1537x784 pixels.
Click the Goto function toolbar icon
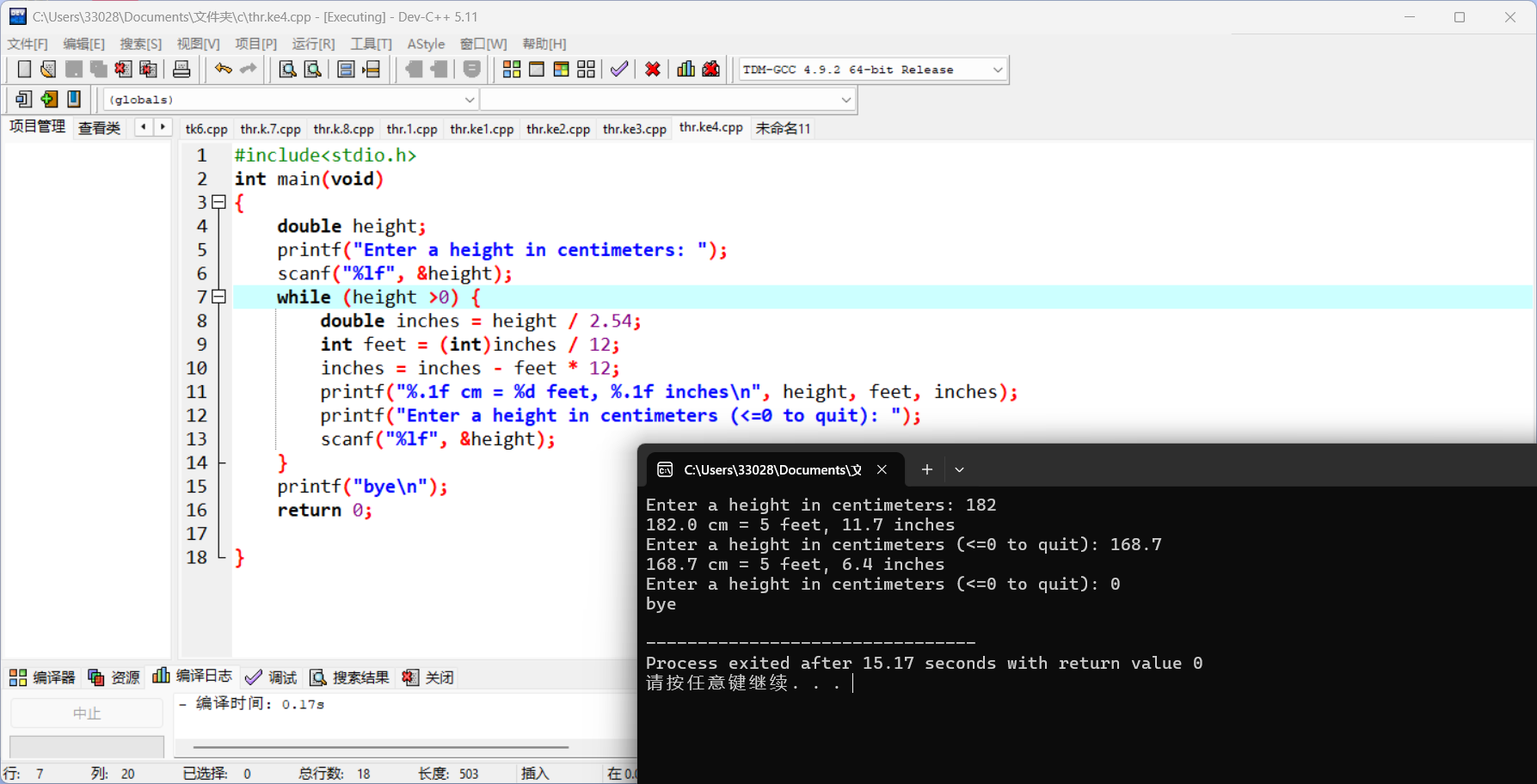point(346,70)
